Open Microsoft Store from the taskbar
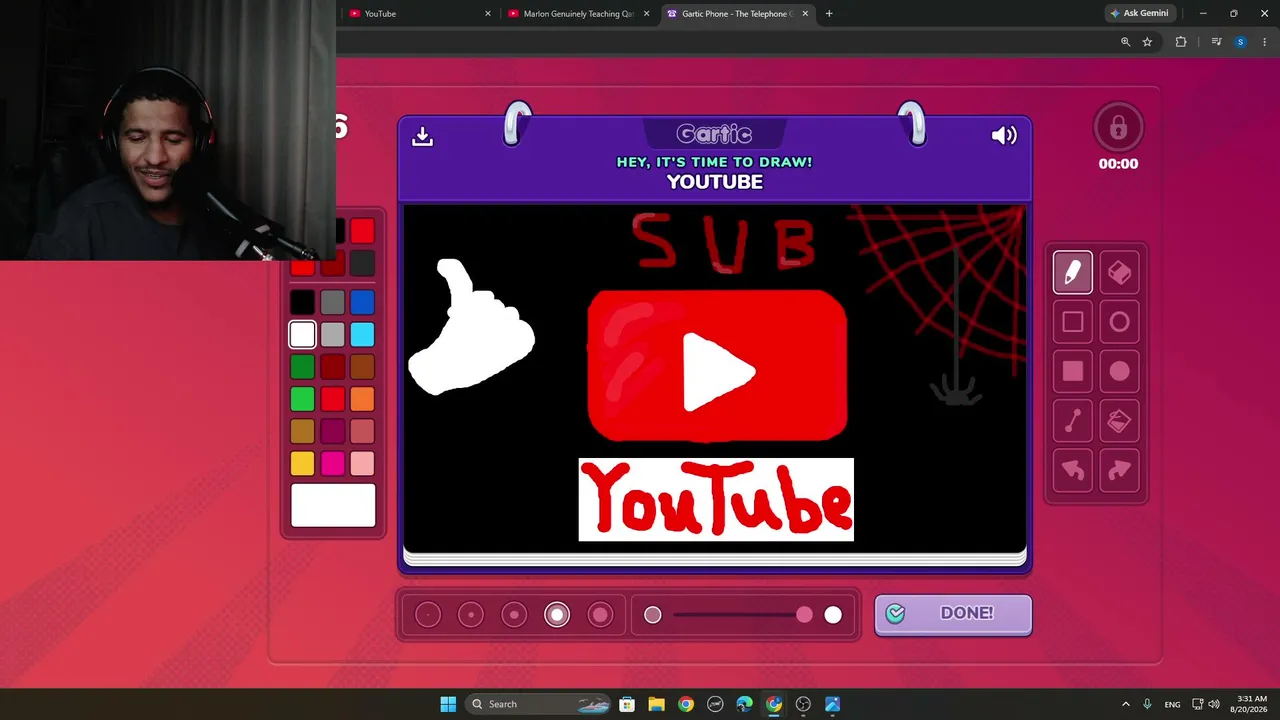 (627, 704)
